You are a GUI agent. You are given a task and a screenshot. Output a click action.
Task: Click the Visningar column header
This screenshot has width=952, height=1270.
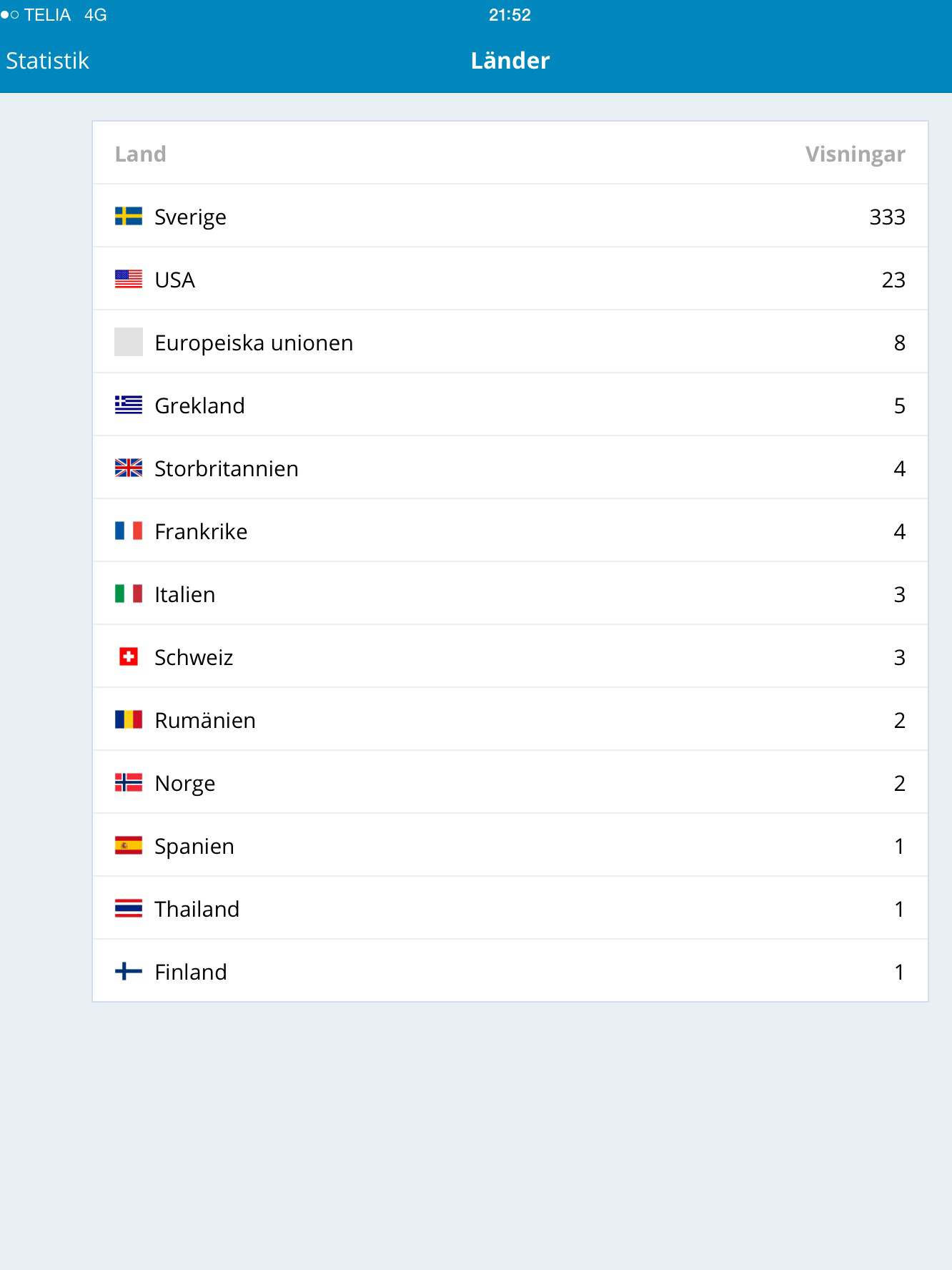(x=855, y=154)
